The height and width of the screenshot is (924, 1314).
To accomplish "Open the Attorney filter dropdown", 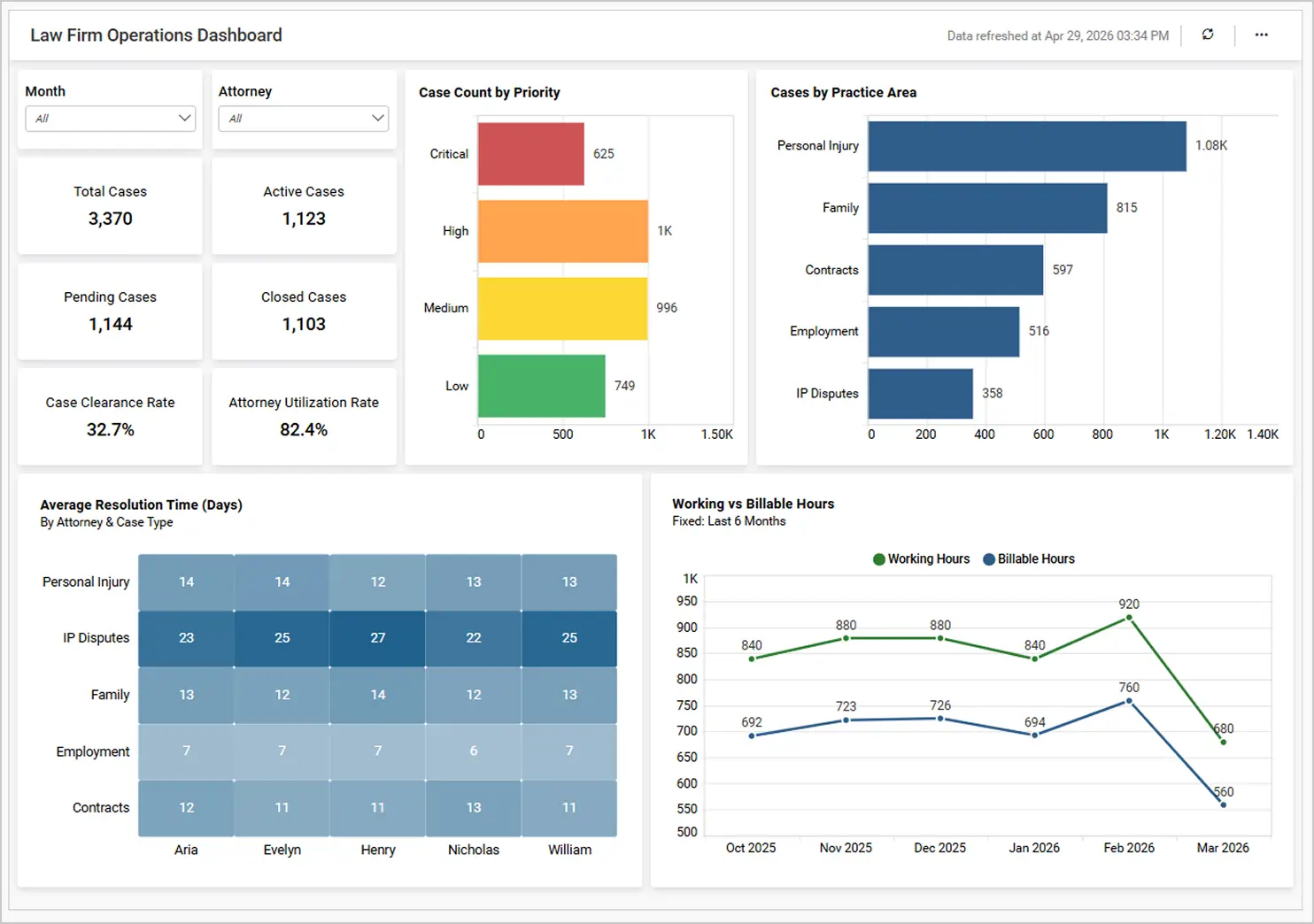I will click(x=304, y=118).
